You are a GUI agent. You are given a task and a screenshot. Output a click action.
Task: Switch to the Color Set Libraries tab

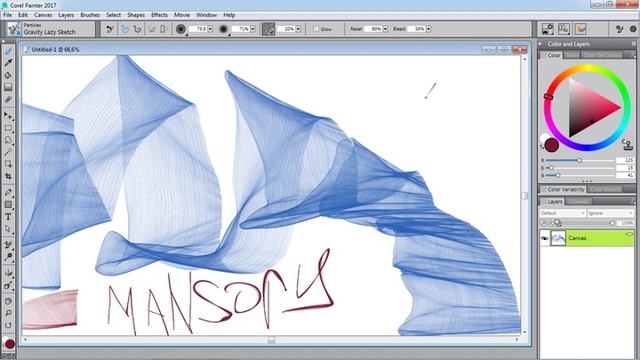tap(602, 55)
